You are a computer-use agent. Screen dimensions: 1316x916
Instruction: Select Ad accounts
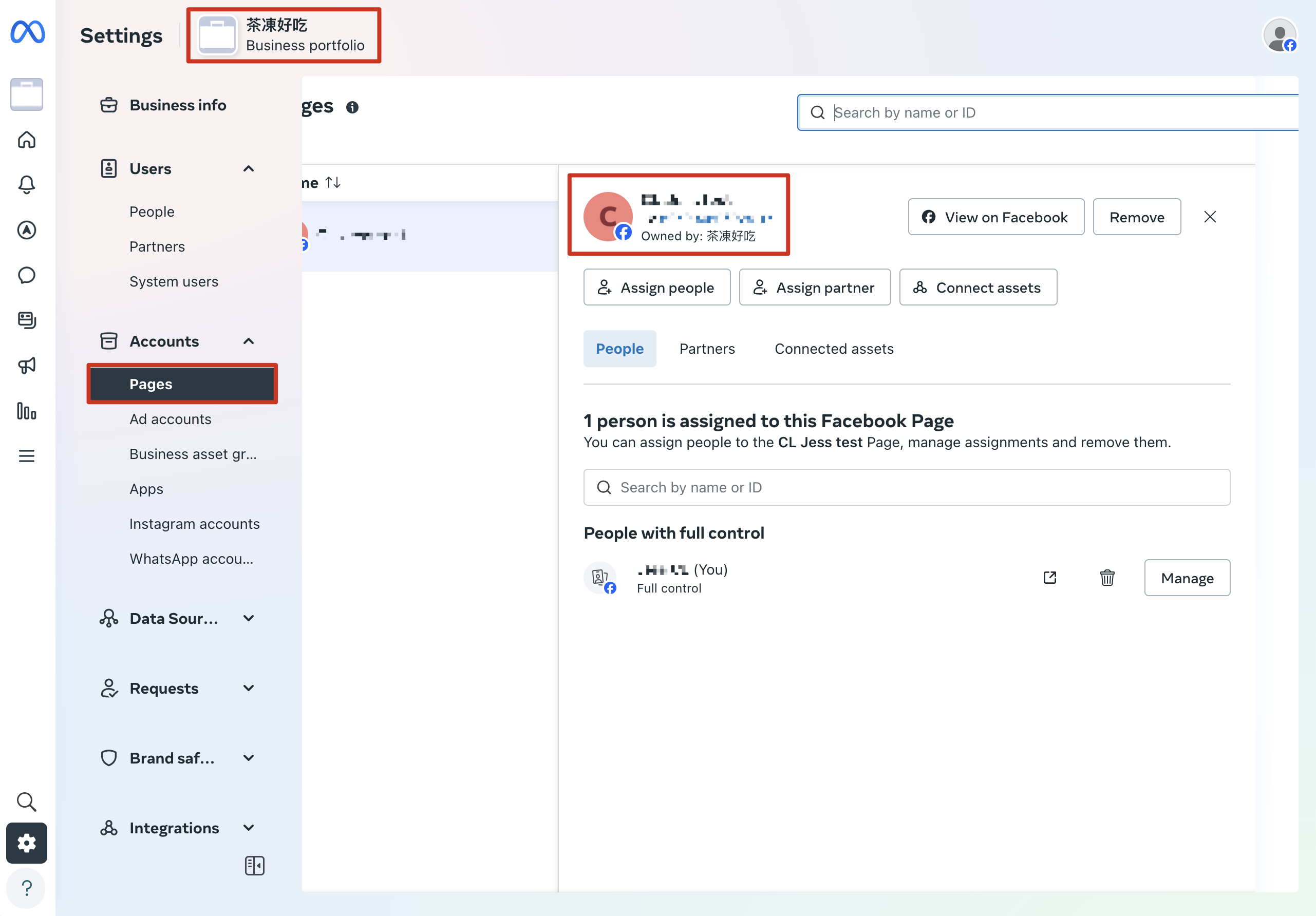(x=170, y=419)
